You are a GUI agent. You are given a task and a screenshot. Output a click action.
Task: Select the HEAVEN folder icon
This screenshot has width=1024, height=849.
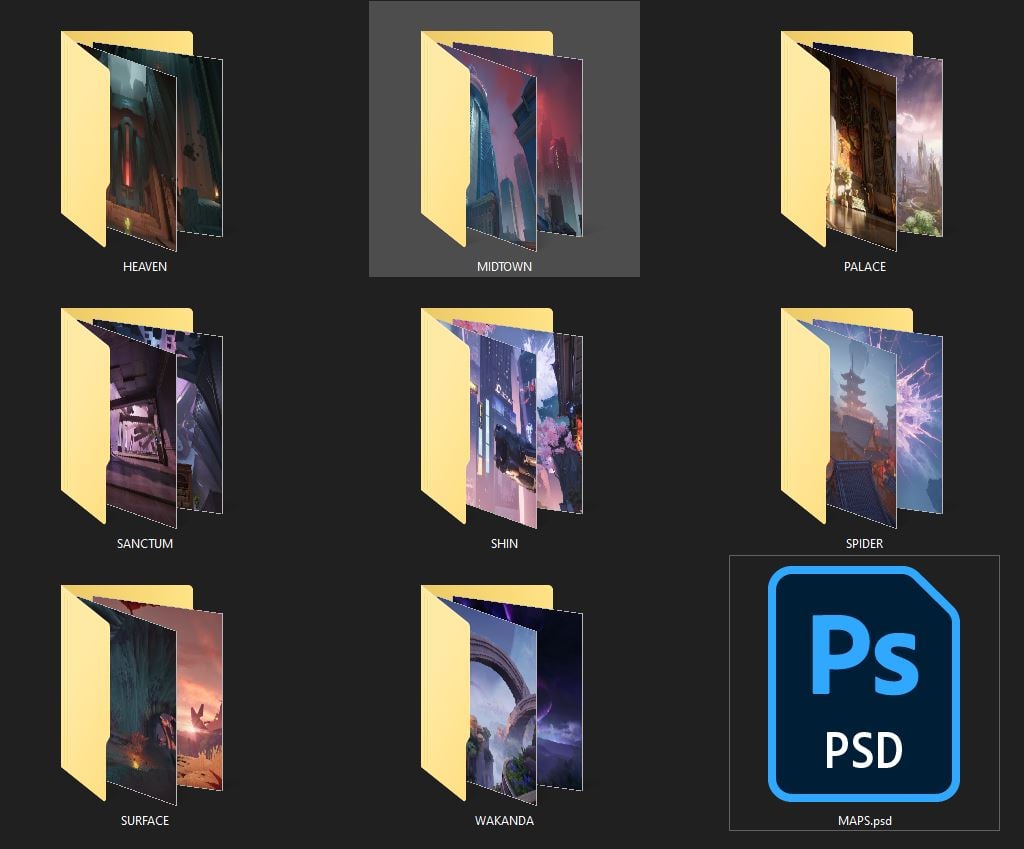[142, 140]
